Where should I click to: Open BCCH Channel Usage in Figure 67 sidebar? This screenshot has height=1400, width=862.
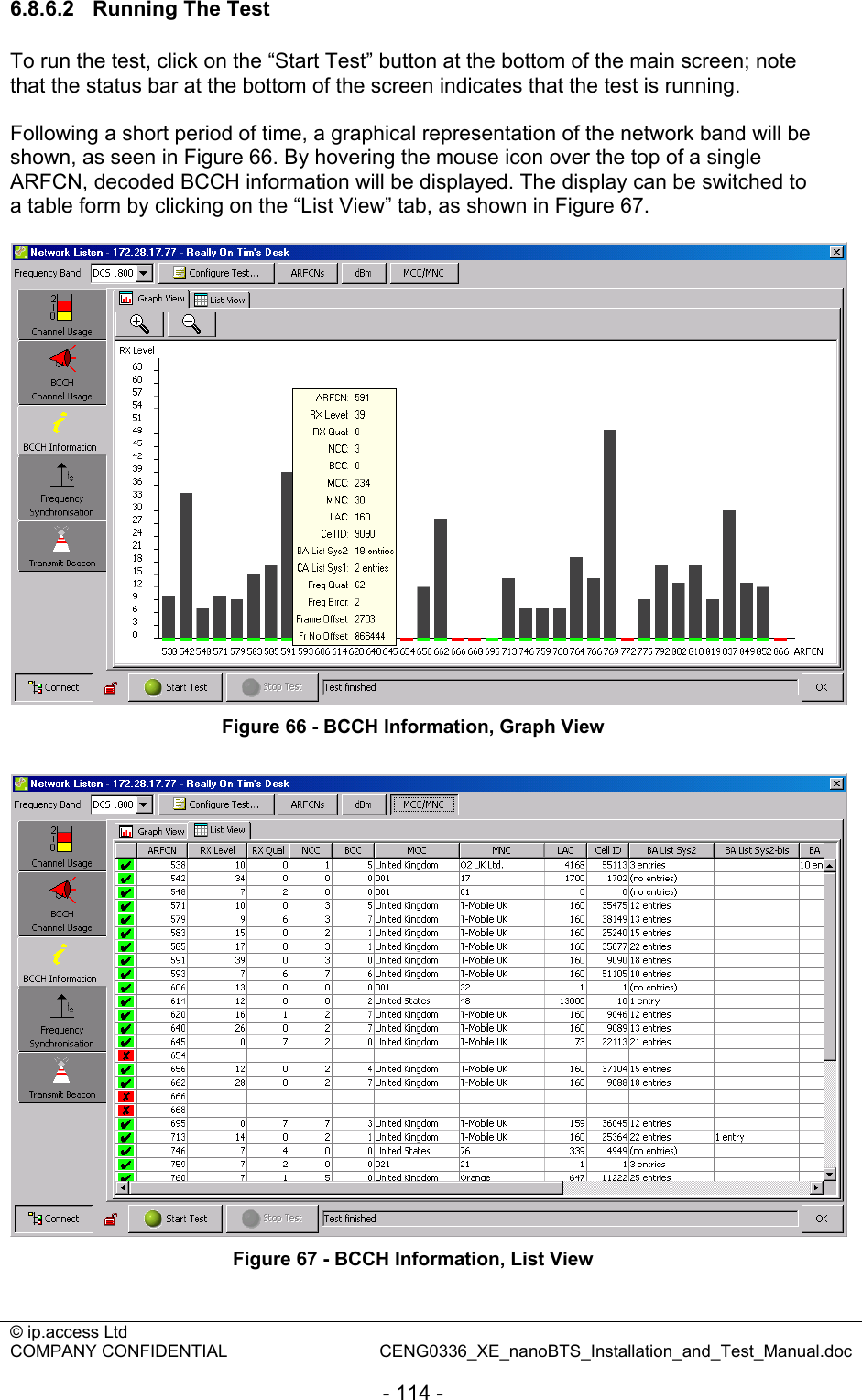click(61, 904)
